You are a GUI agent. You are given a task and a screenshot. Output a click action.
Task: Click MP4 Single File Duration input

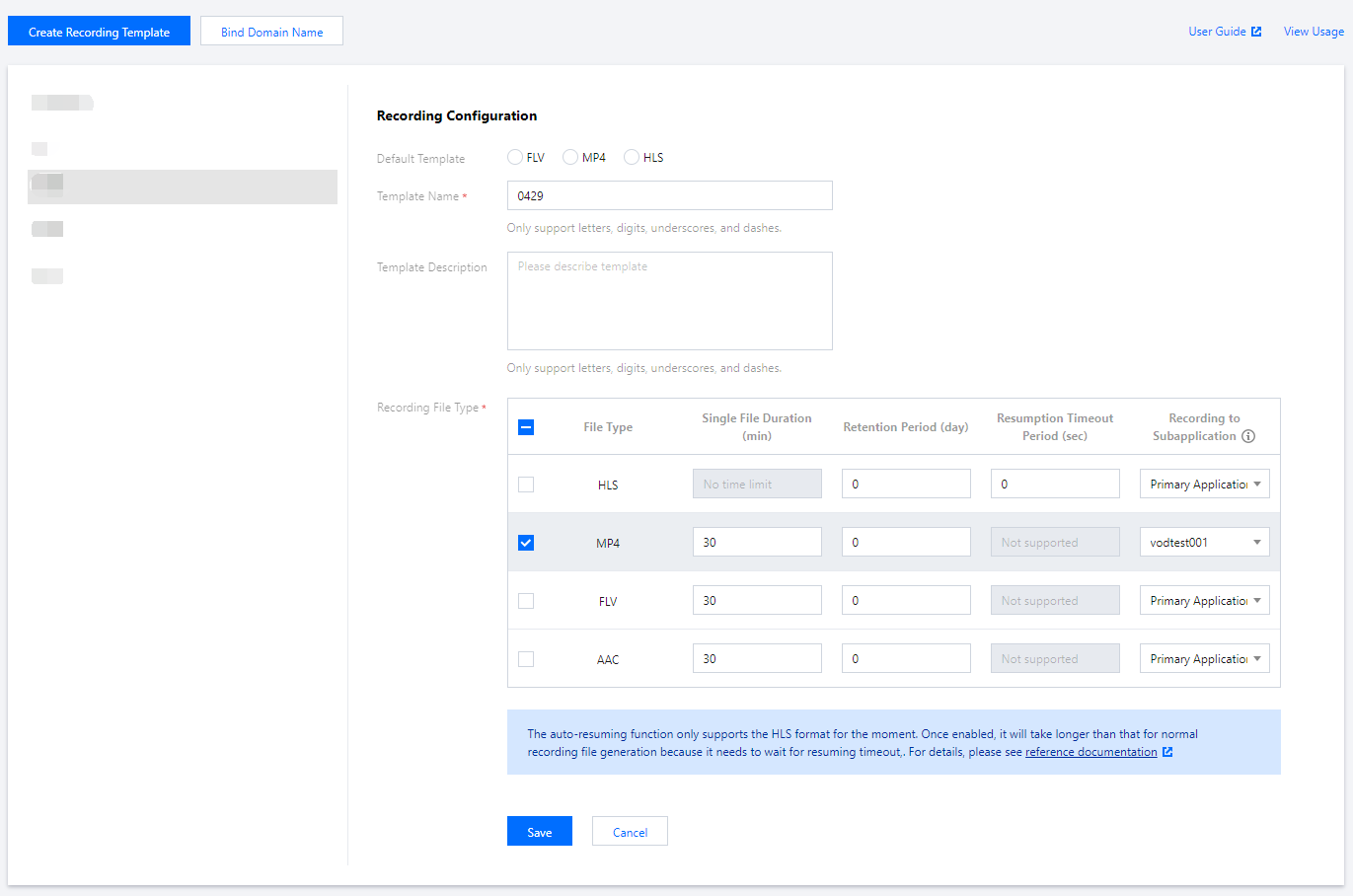[x=757, y=542]
